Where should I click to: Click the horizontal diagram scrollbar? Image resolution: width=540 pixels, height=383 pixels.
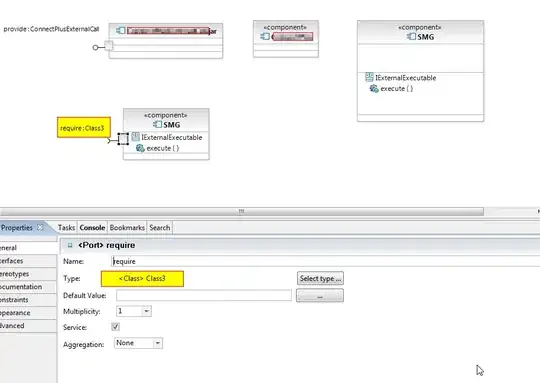(x=241, y=211)
